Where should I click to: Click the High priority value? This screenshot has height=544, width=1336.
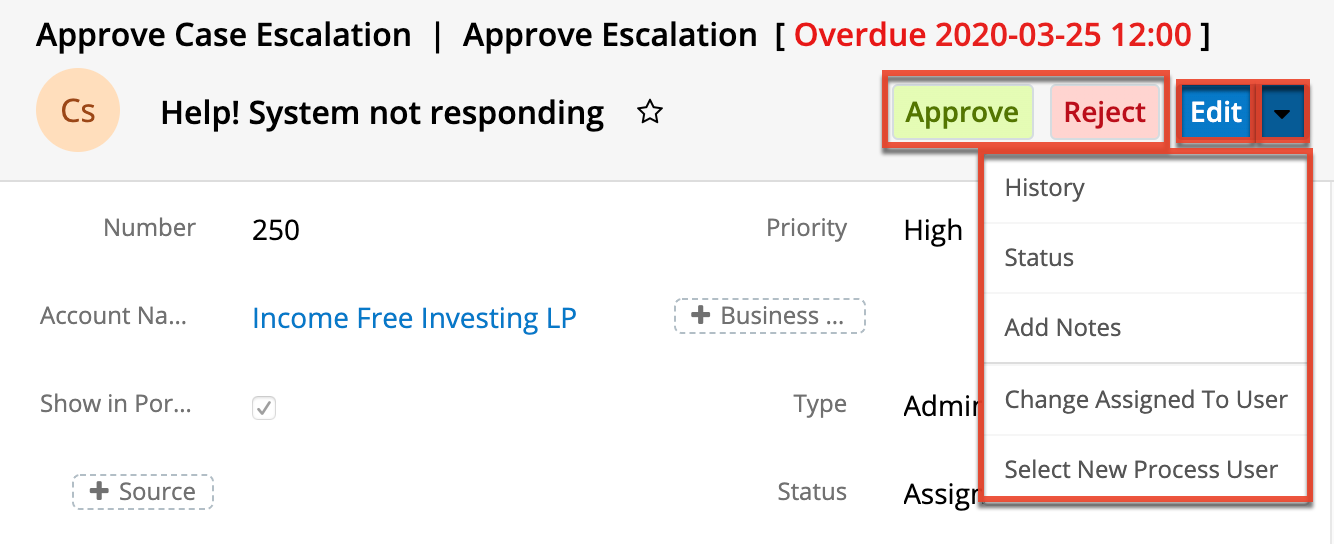[x=932, y=231]
